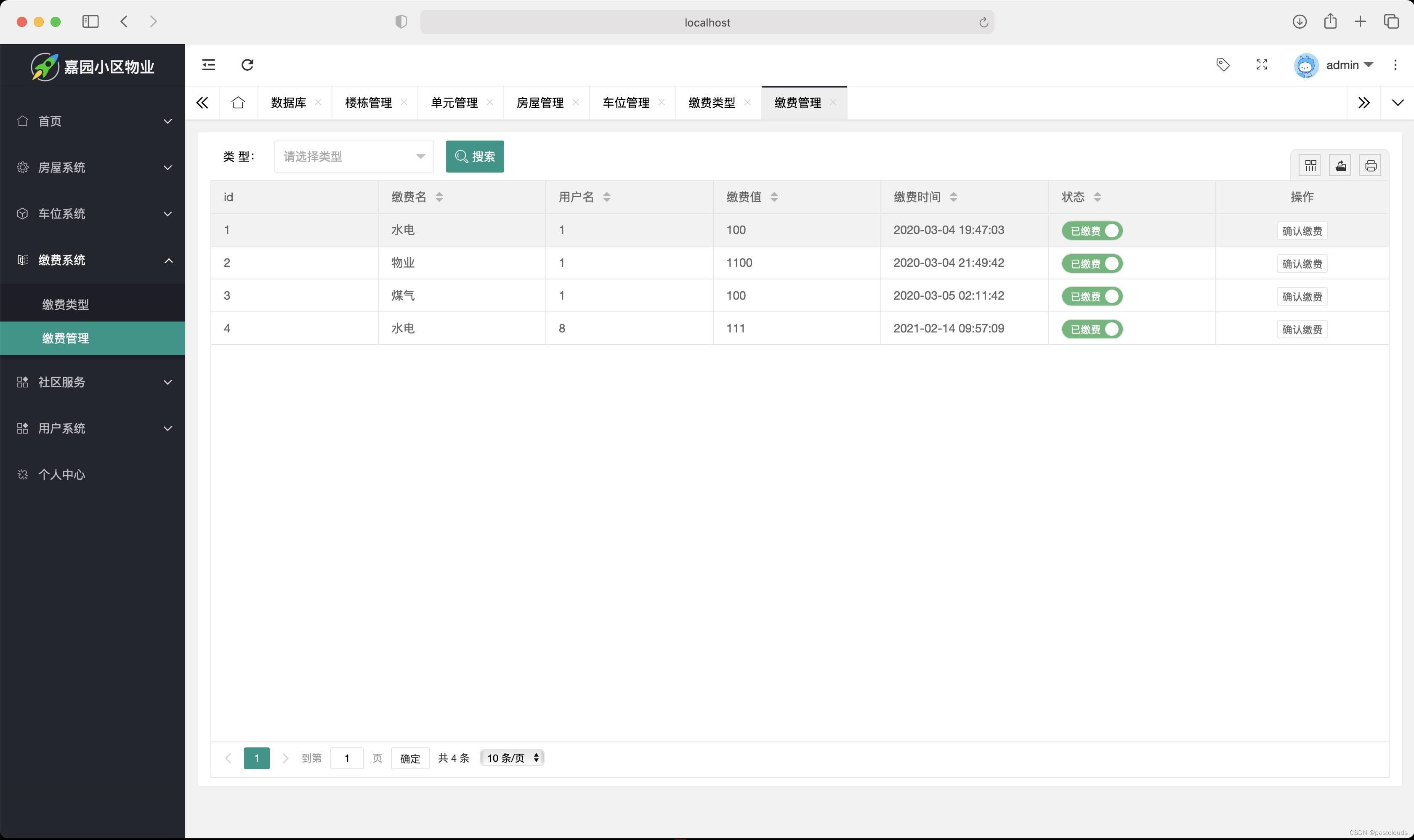Click the print icon above the table
Viewport: 1414px width, 840px height.
point(1371,165)
